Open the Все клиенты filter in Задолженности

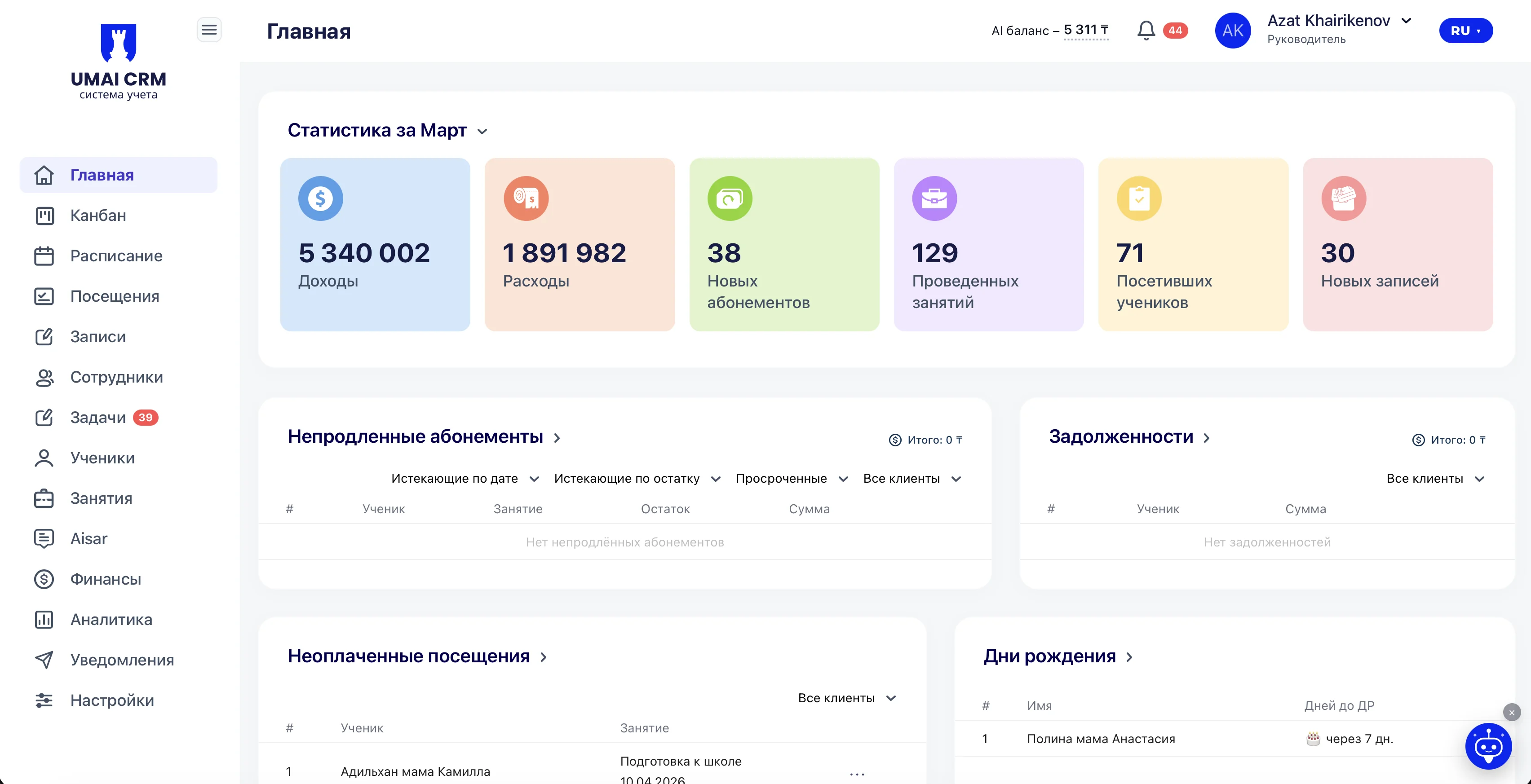[1435, 479]
